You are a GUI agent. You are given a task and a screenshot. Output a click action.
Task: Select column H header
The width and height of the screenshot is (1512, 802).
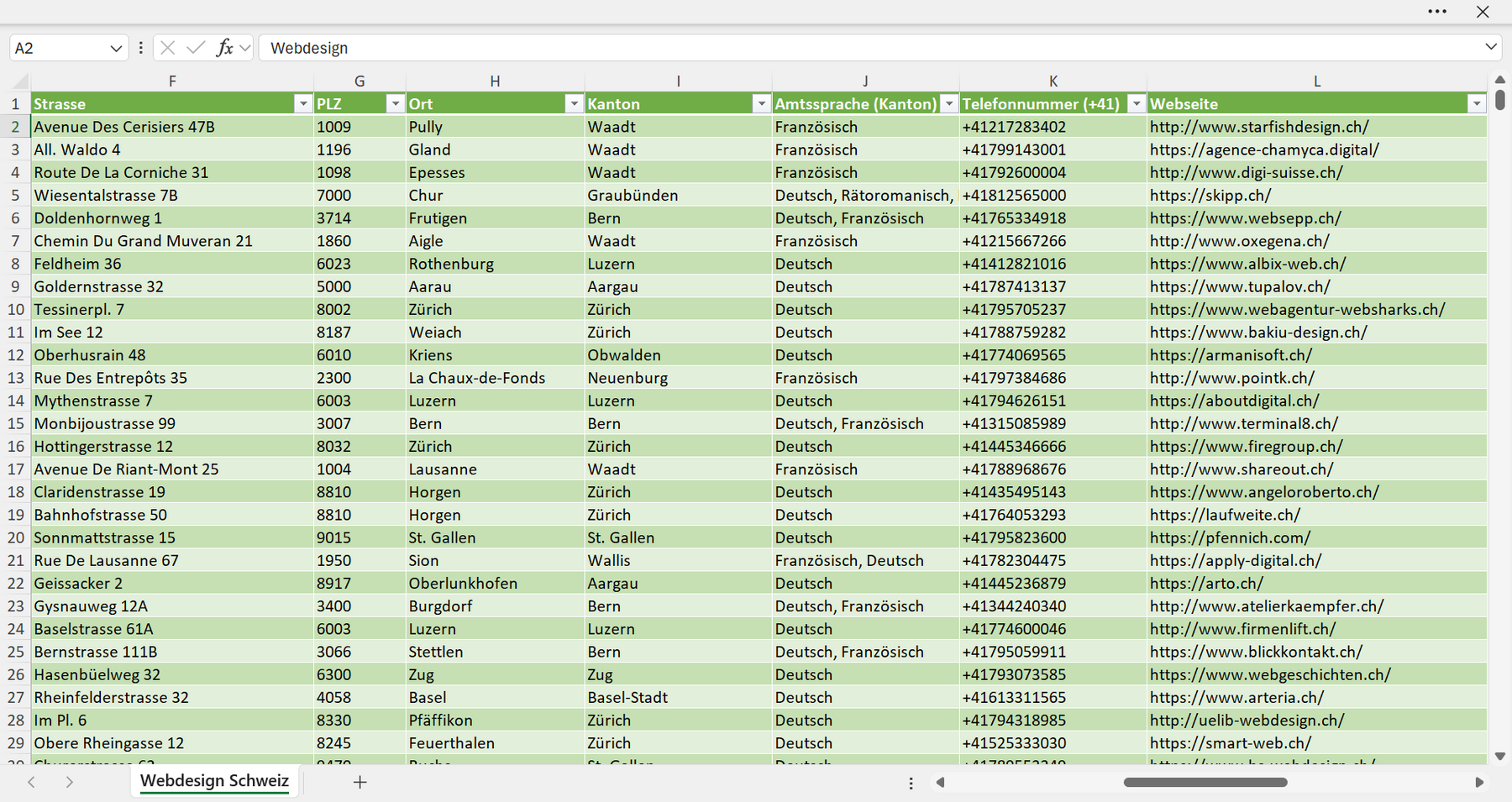[495, 81]
